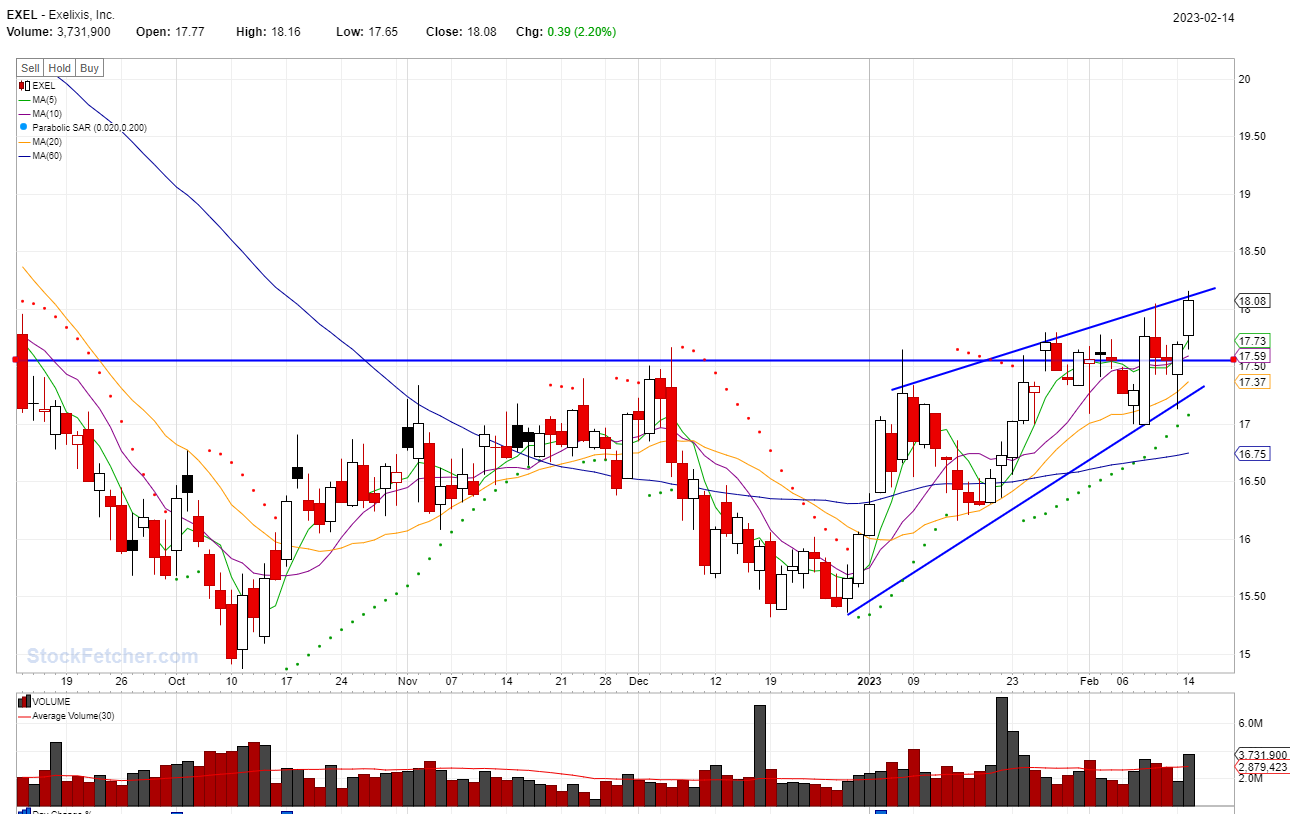
Task: Click the EXEL - Exelixis, Inc. title
Action: point(61,15)
